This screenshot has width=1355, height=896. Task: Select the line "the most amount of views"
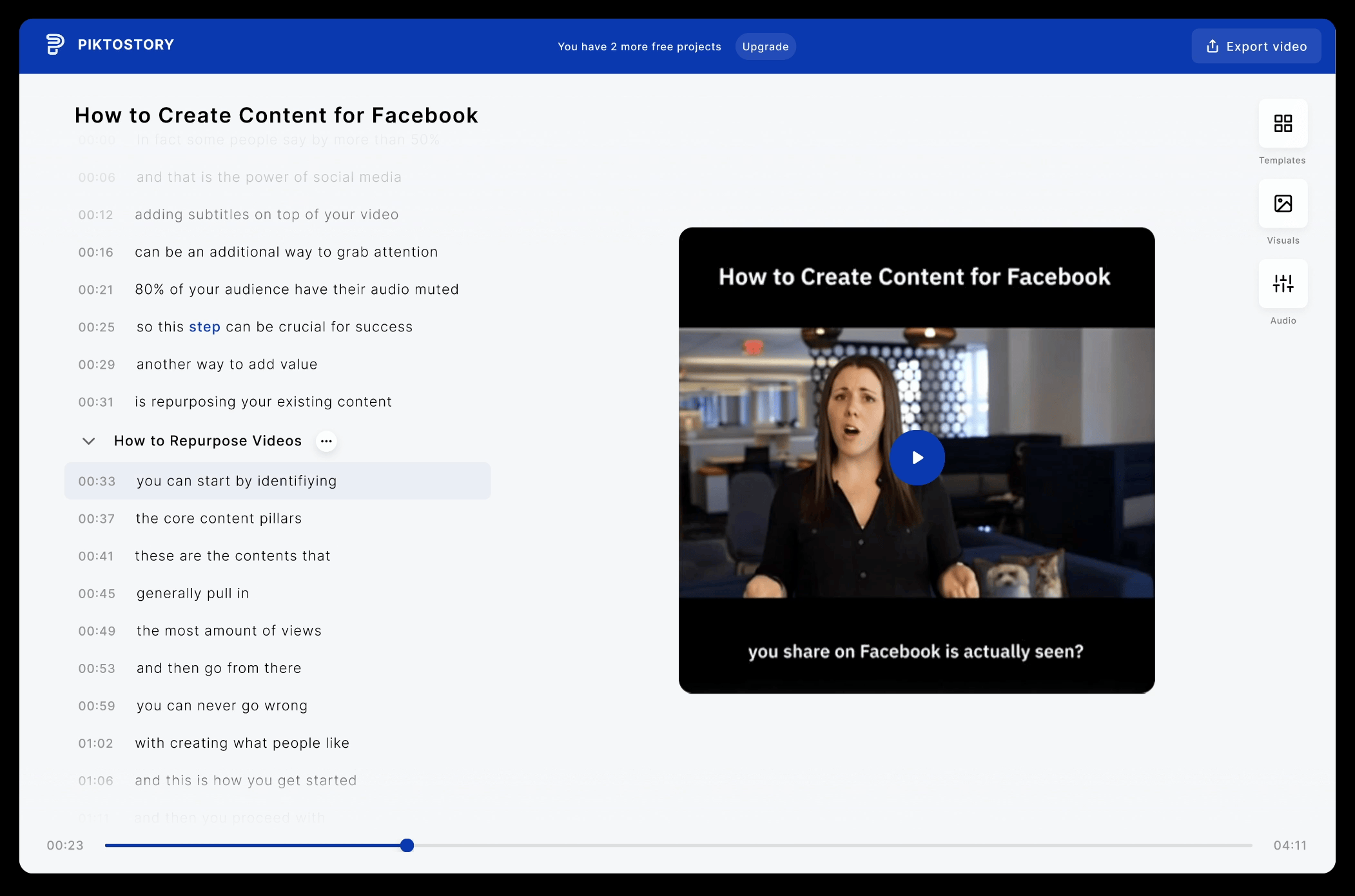tap(229, 631)
